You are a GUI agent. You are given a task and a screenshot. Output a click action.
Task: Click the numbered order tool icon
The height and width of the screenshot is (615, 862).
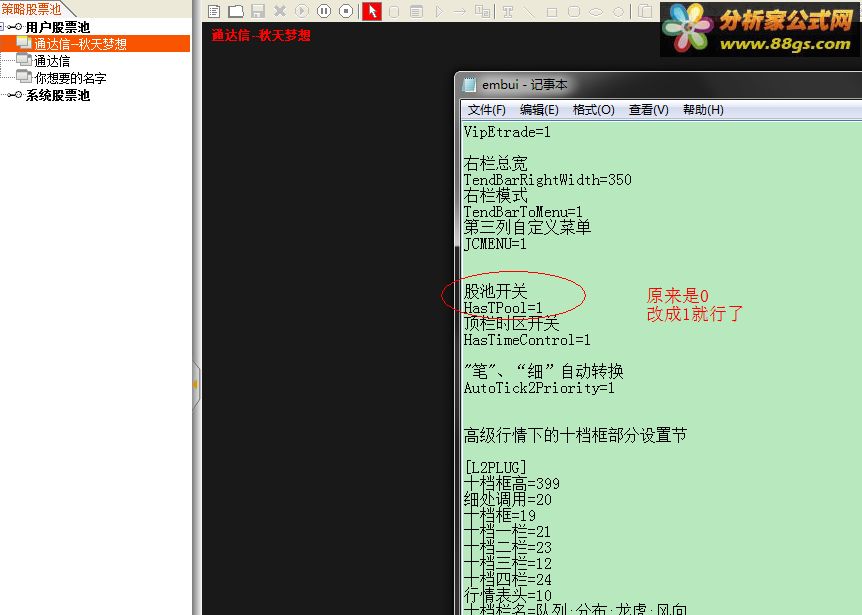[483, 12]
